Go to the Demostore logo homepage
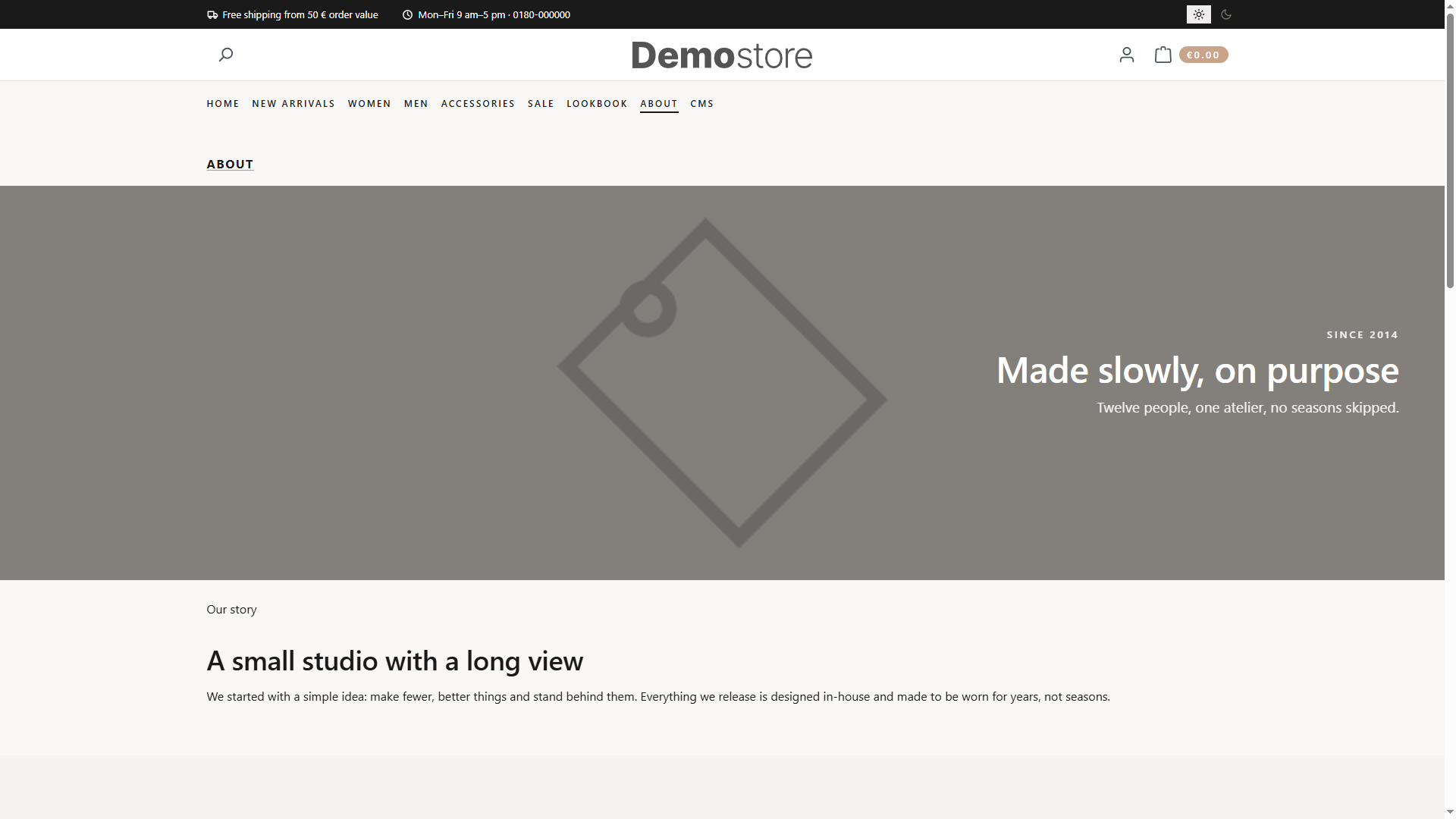 [x=722, y=55]
